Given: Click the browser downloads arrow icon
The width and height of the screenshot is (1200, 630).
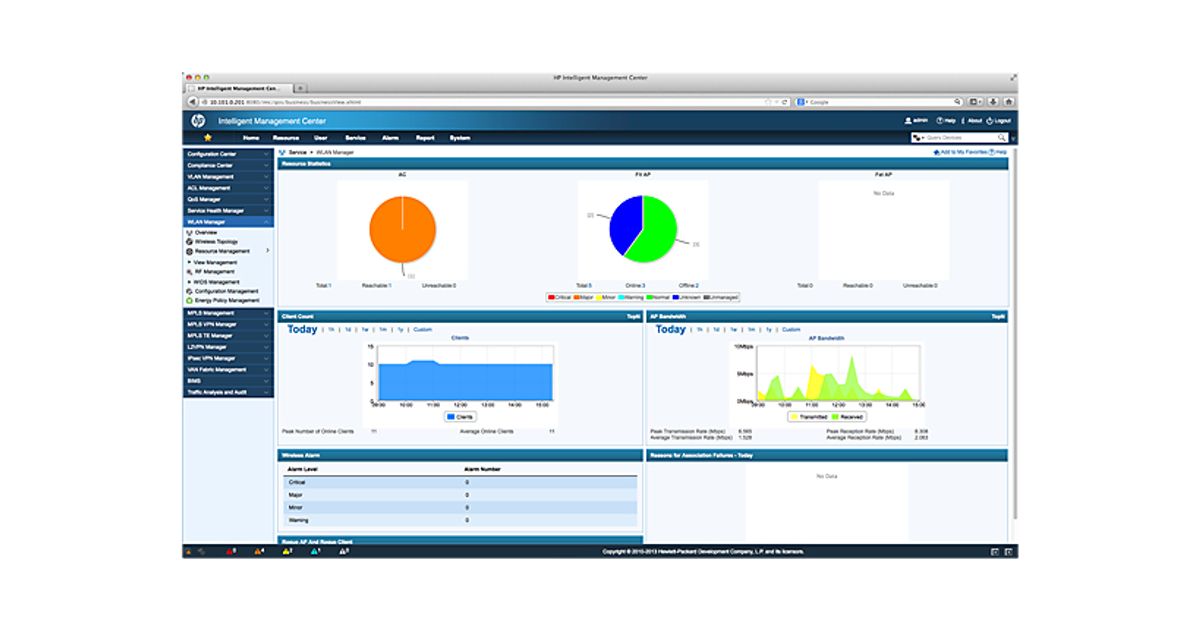Looking at the screenshot, I should [993, 102].
